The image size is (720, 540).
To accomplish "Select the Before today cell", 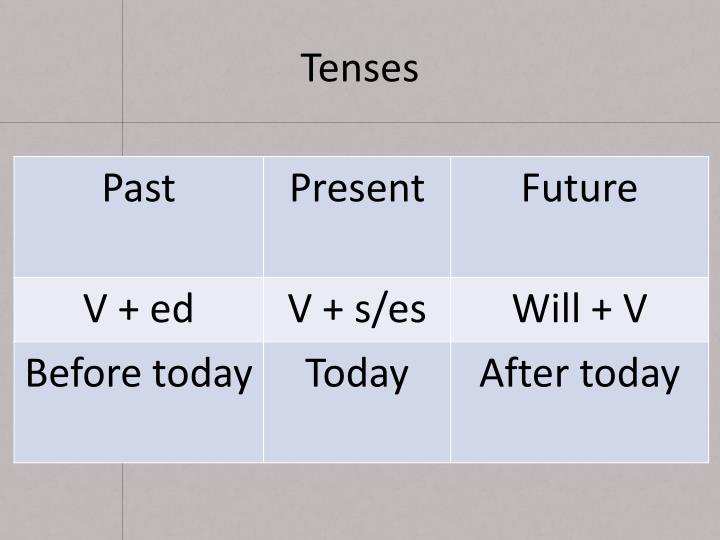I will pos(139,402).
